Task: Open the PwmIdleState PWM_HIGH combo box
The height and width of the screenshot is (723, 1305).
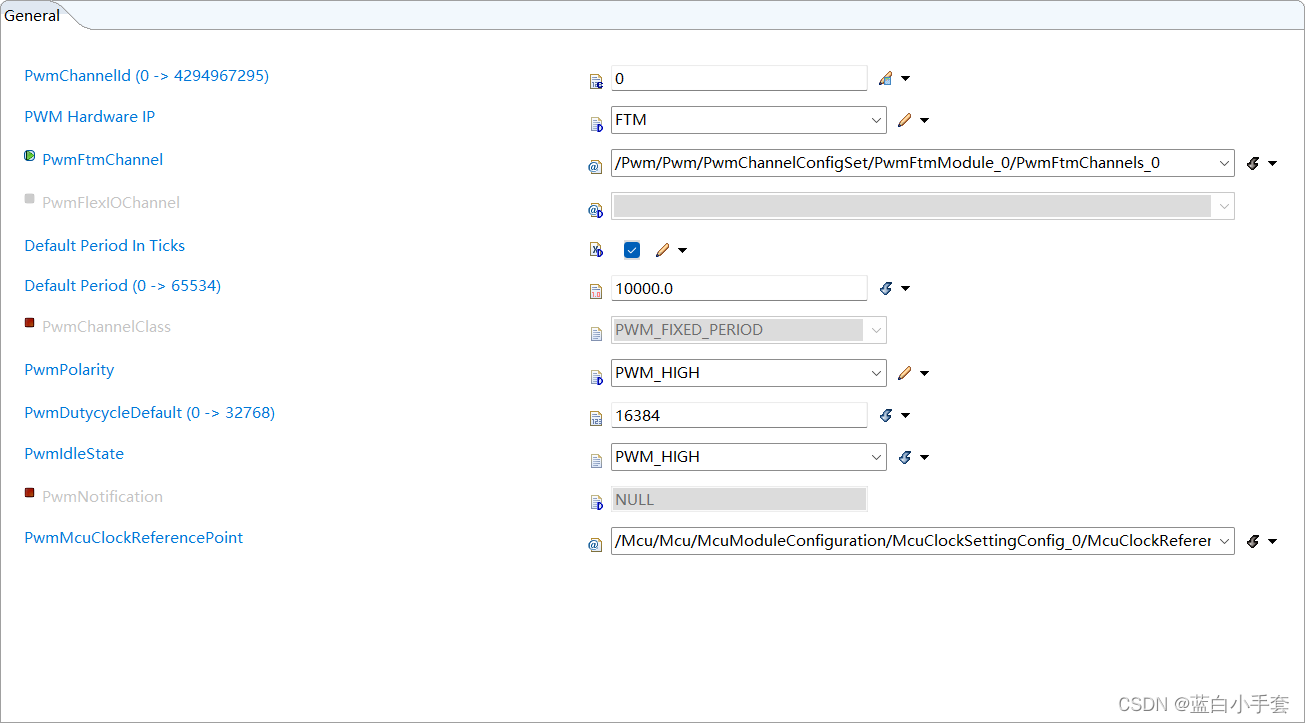Action: 748,457
